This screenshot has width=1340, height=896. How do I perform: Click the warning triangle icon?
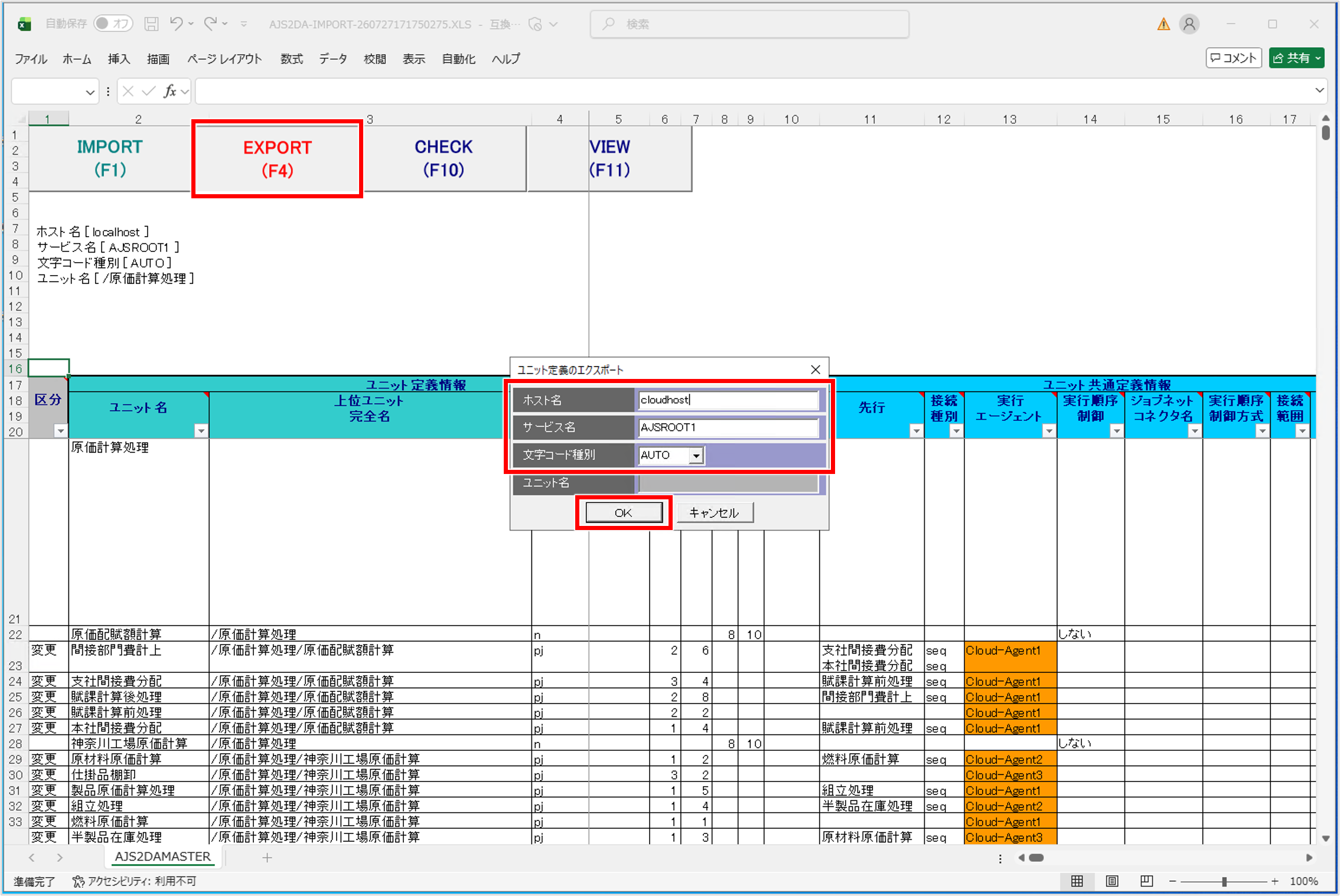[1163, 24]
